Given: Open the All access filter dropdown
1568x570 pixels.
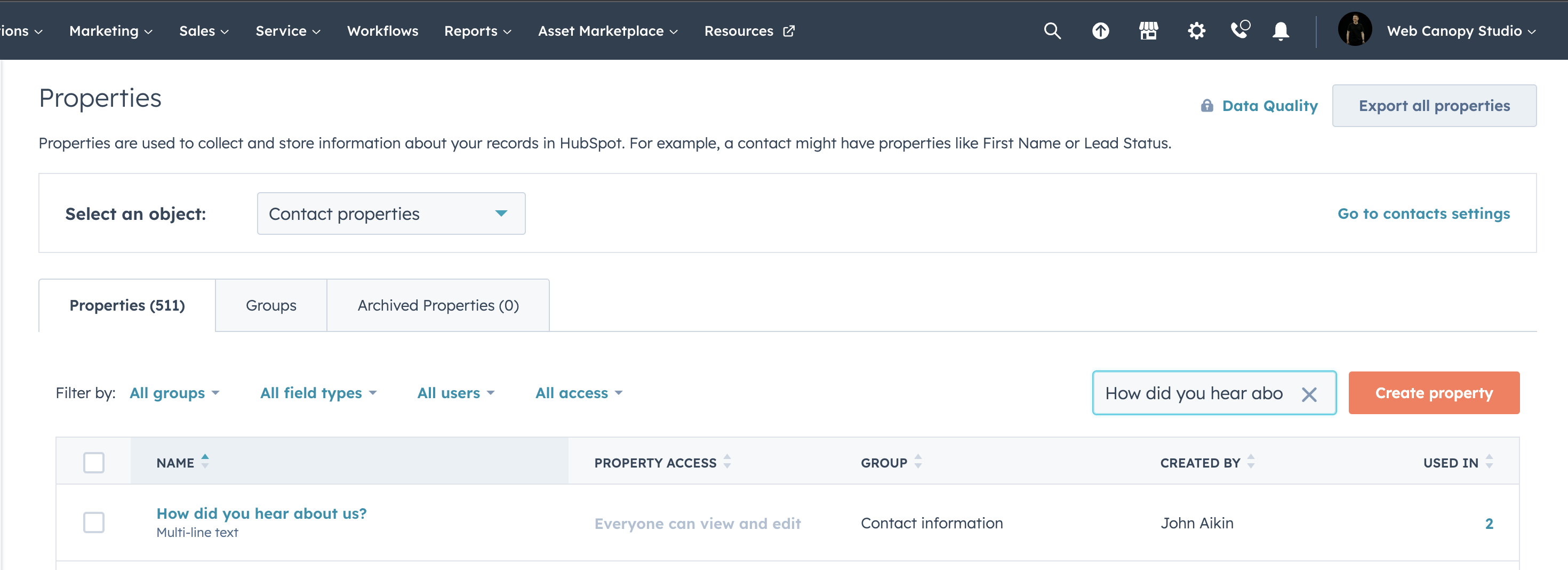Looking at the screenshot, I should click(578, 393).
